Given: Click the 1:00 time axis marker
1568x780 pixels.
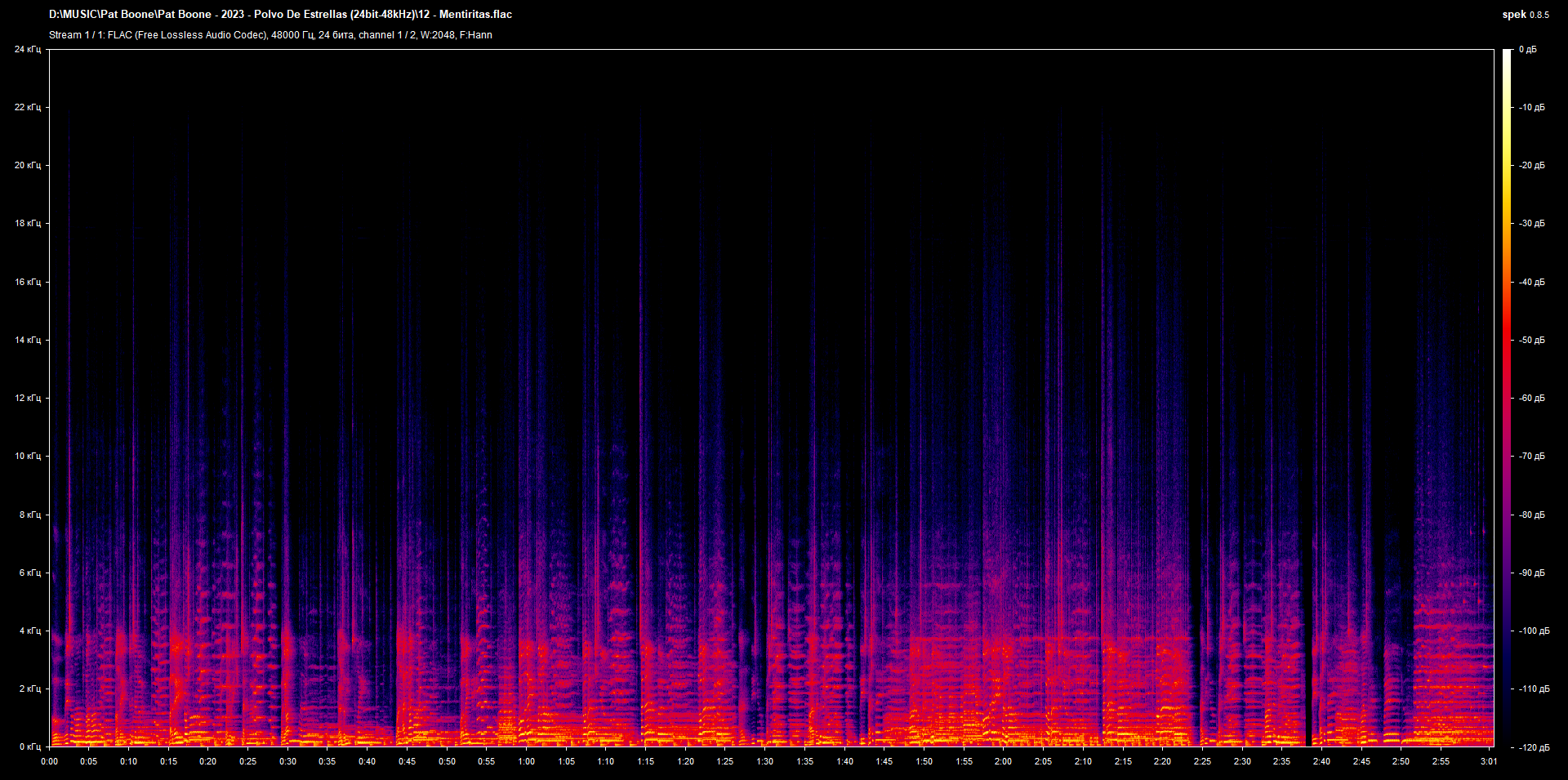Looking at the screenshot, I should tap(526, 761).
